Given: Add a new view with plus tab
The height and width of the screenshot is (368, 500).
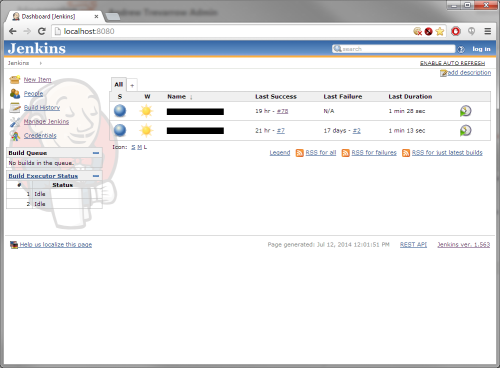Looking at the screenshot, I should coord(132,86).
